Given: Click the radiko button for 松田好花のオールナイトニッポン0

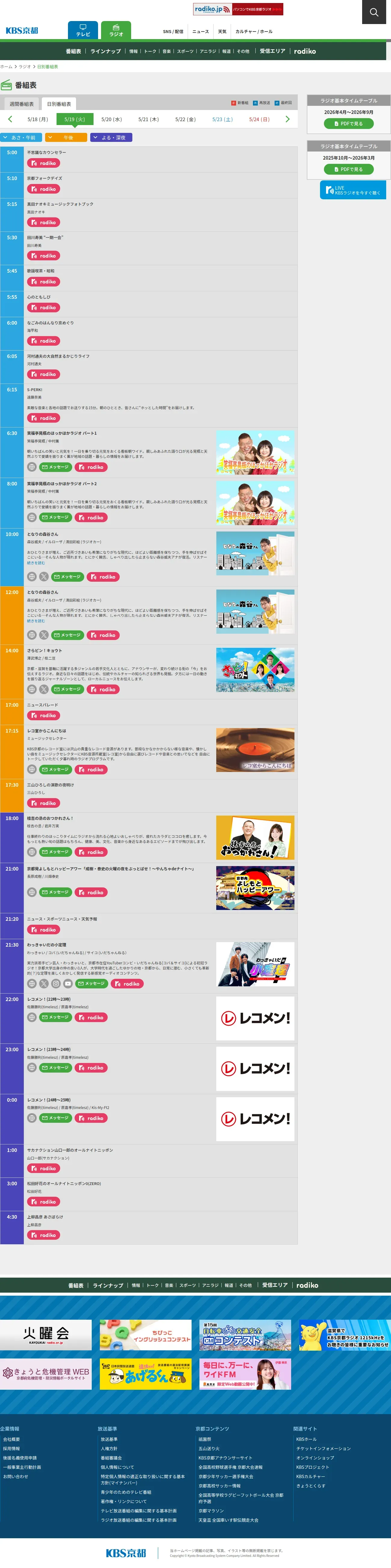Looking at the screenshot, I should pyautogui.click(x=43, y=1202).
